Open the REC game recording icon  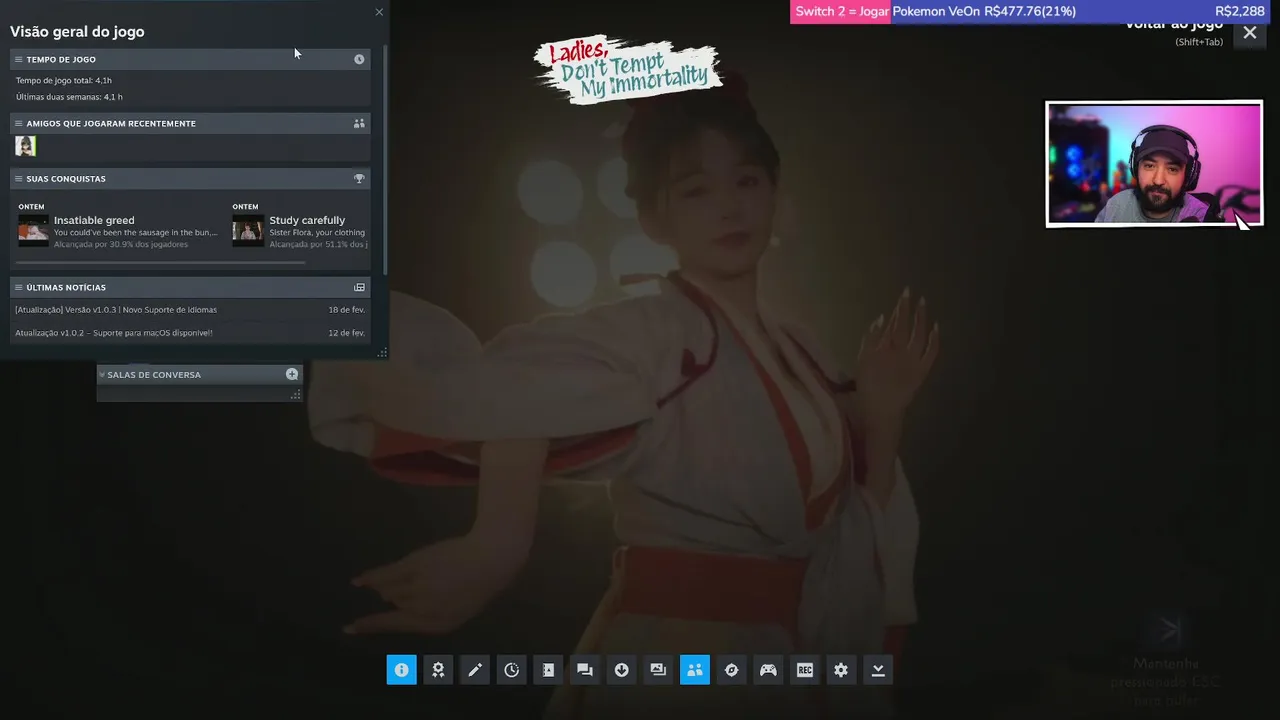point(805,670)
